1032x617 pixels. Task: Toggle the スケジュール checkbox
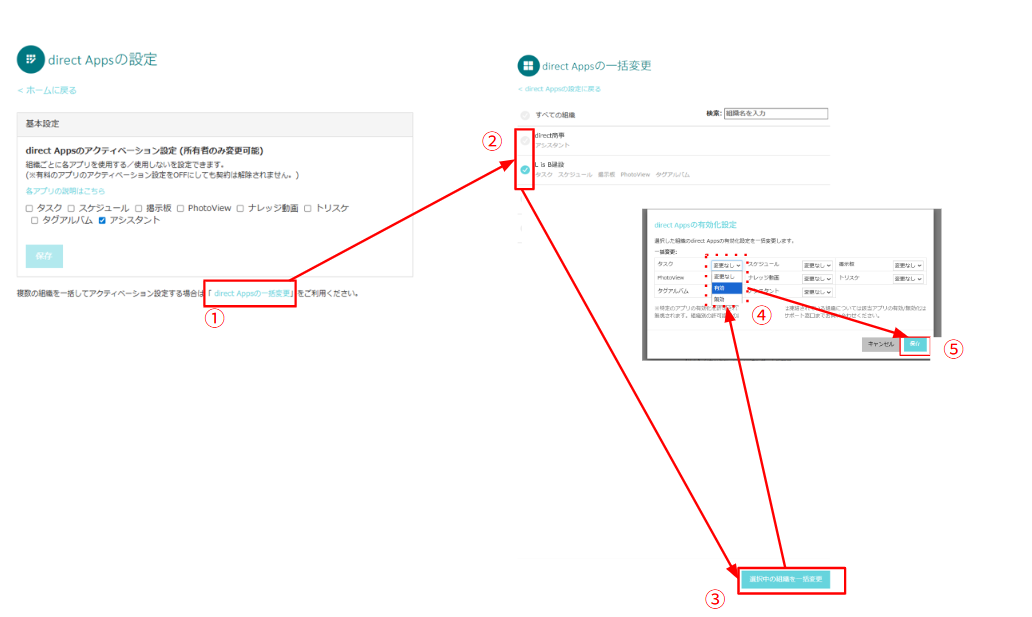point(71,208)
